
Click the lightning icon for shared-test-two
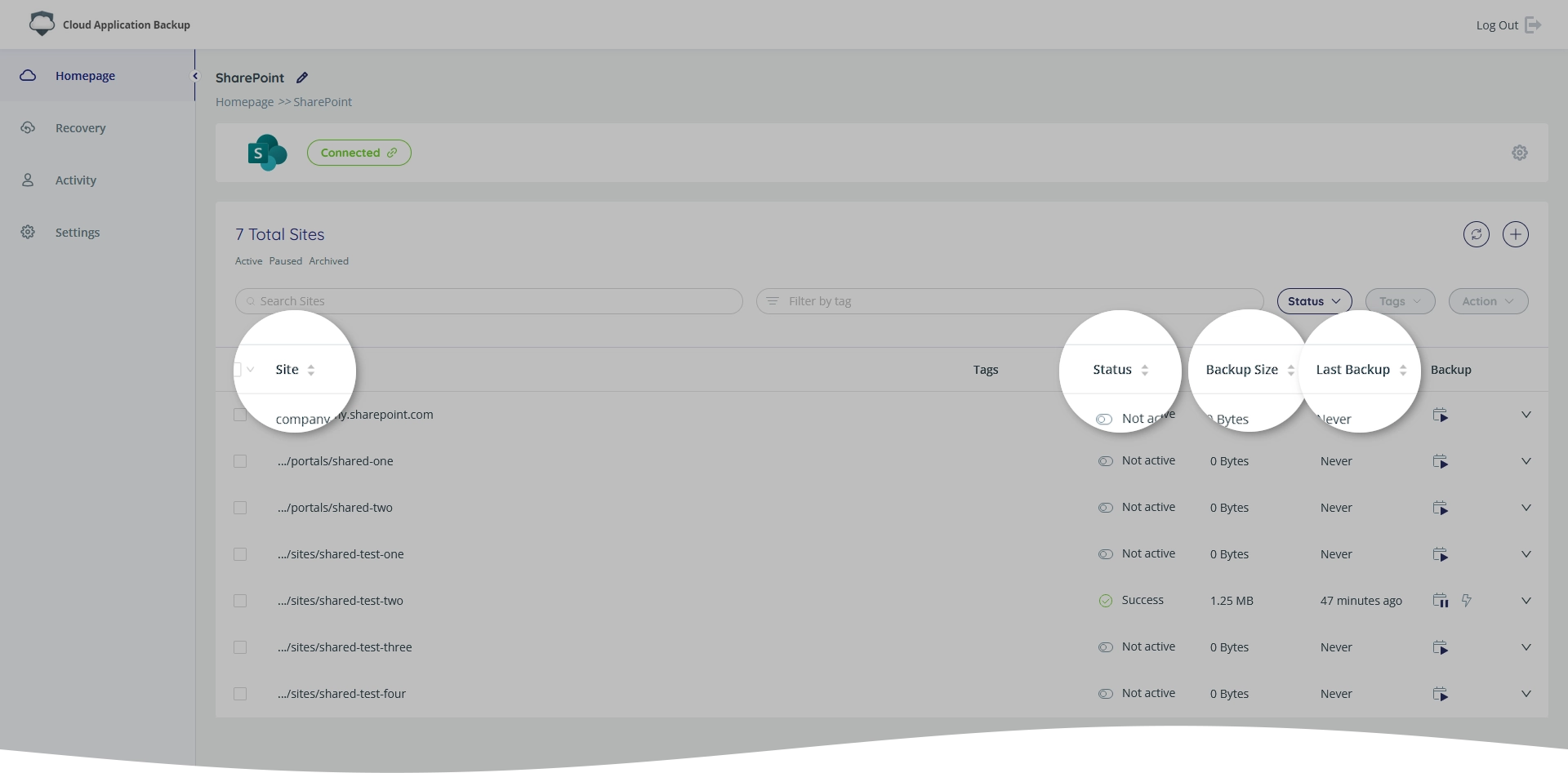click(1467, 601)
